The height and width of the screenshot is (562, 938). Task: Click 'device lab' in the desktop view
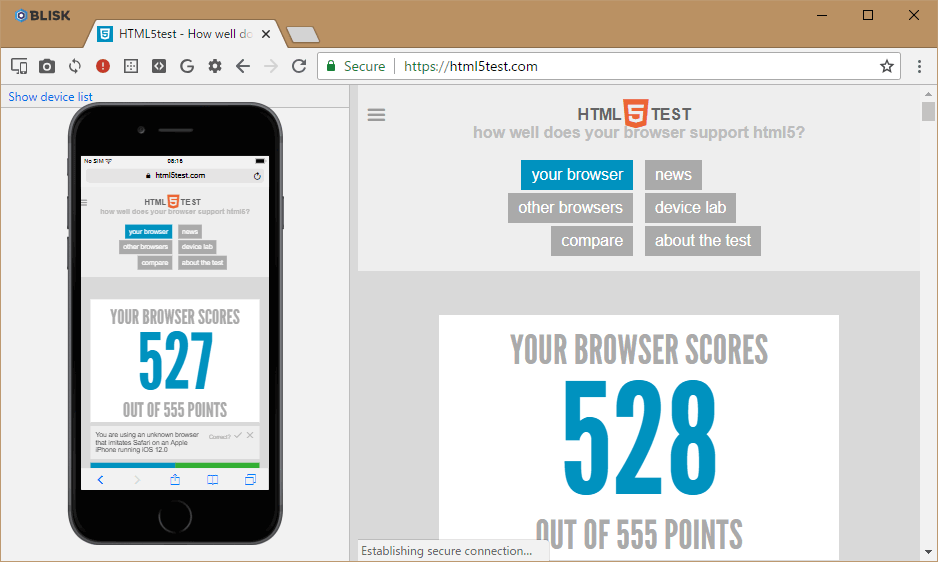pyautogui.click(x=690, y=208)
